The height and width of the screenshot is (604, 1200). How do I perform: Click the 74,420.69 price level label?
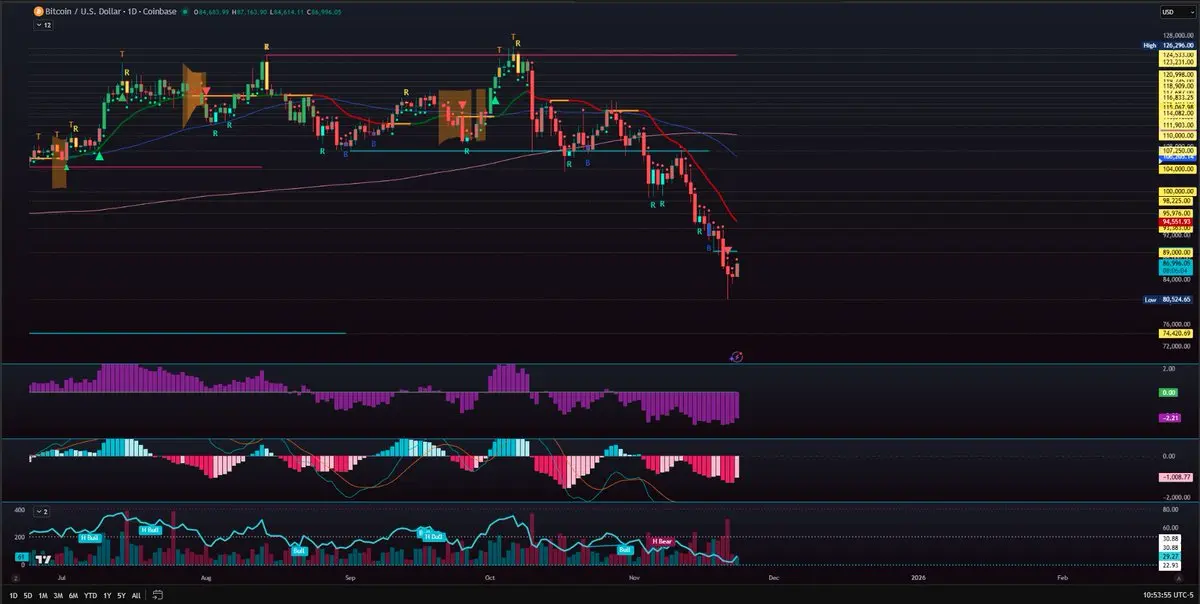1178,332
